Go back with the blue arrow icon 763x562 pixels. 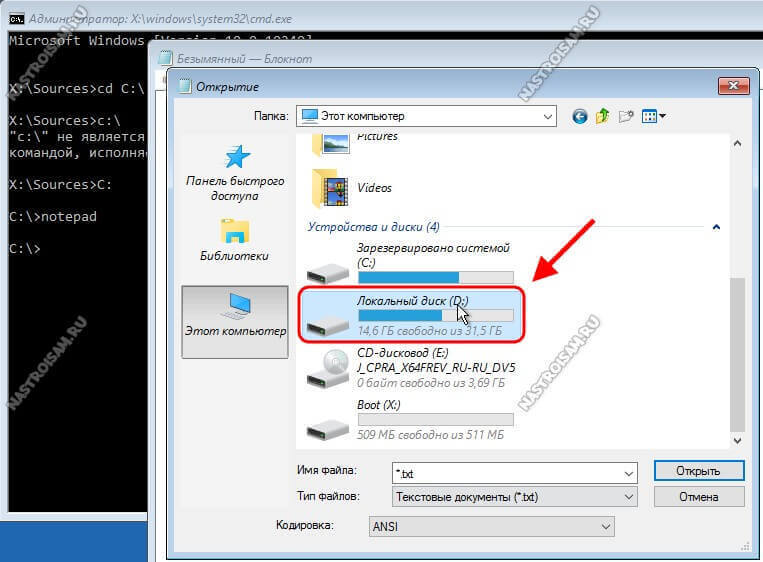click(x=579, y=116)
